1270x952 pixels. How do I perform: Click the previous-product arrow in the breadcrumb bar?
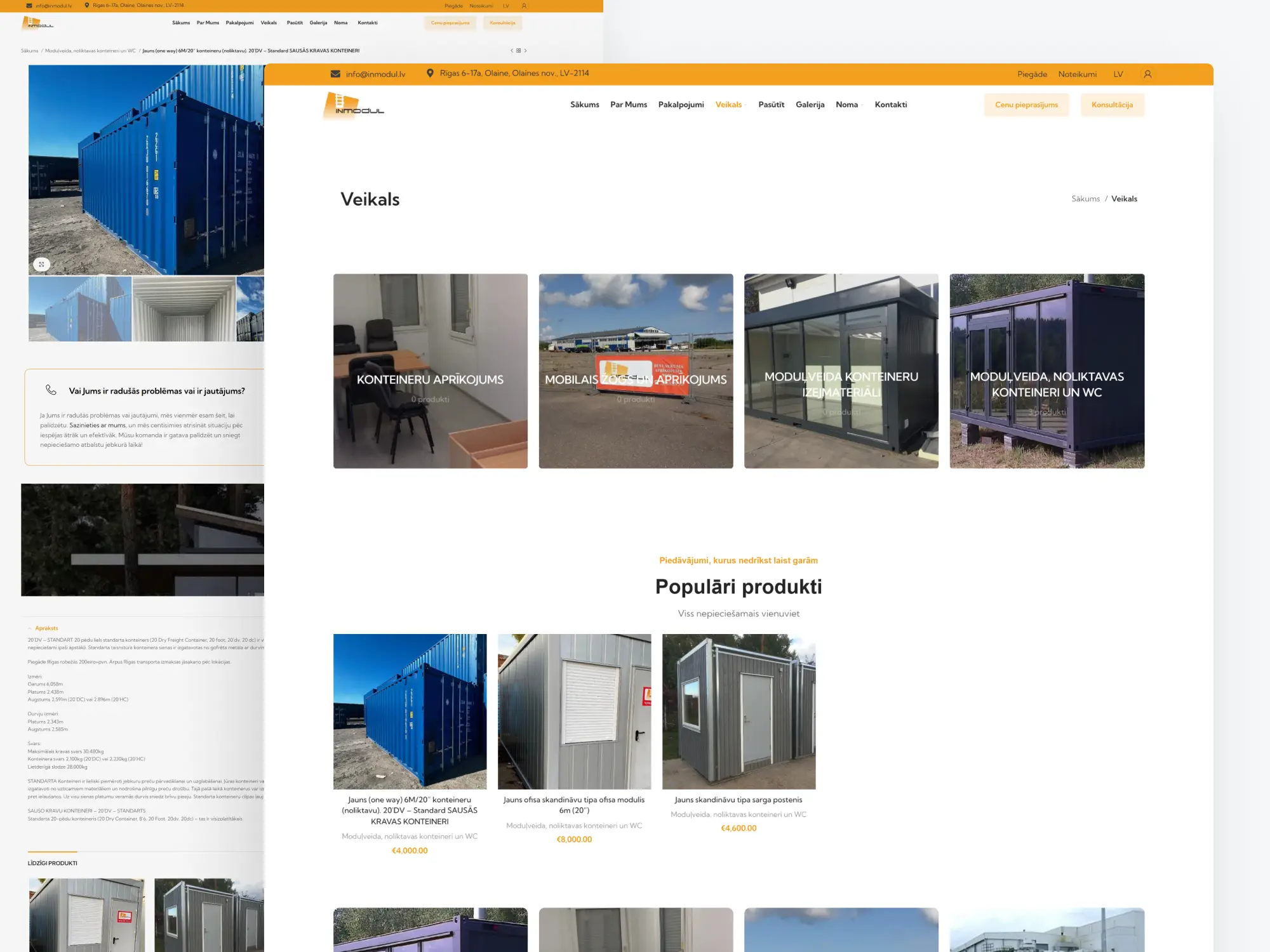pos(512,50)
